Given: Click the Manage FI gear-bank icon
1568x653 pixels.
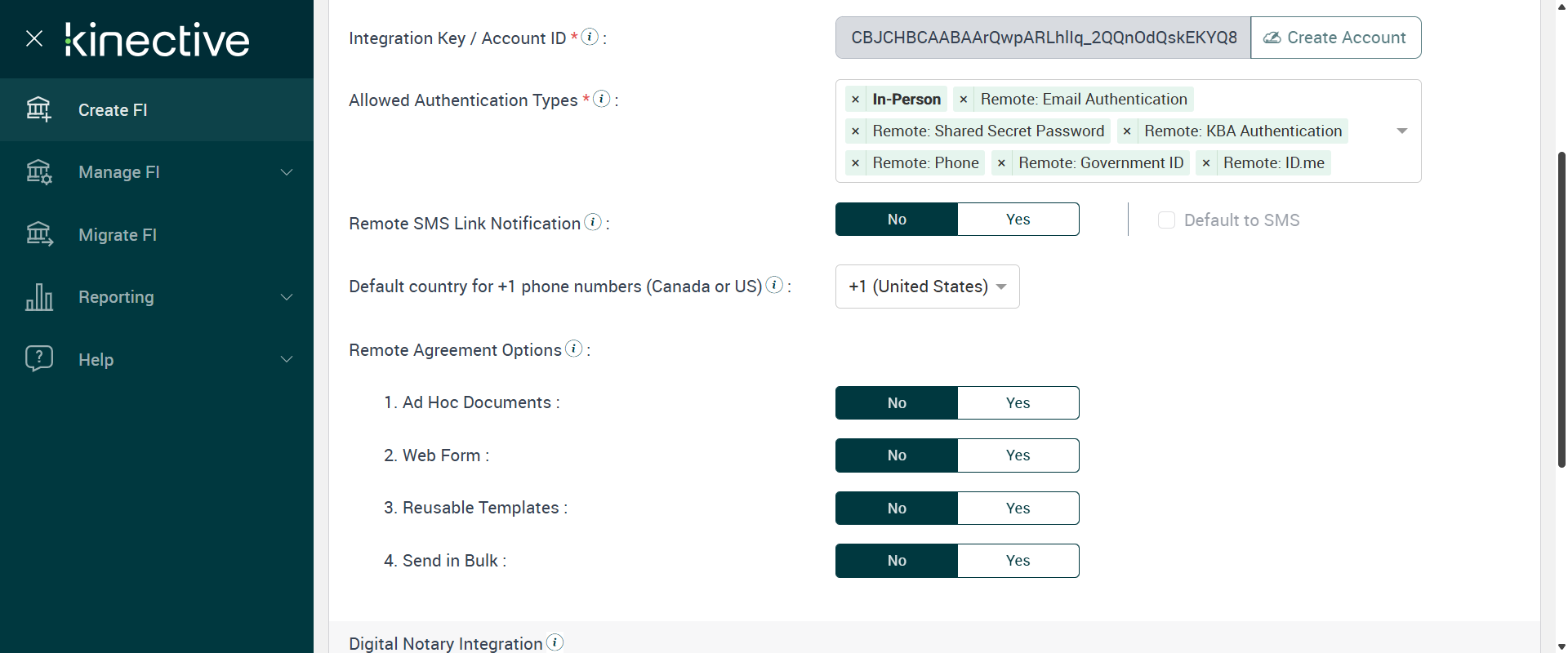Looking at the screenshot, I should point(38,172).
